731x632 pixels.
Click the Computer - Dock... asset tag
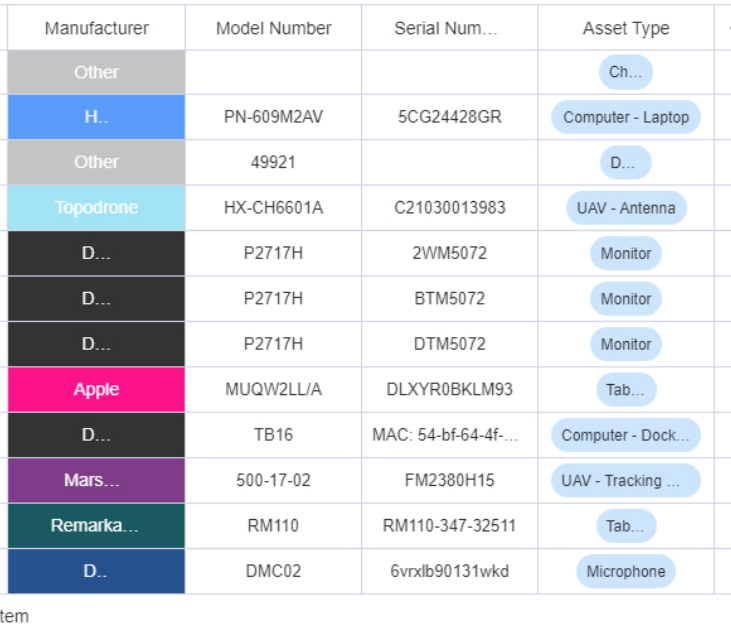(626, 435)
